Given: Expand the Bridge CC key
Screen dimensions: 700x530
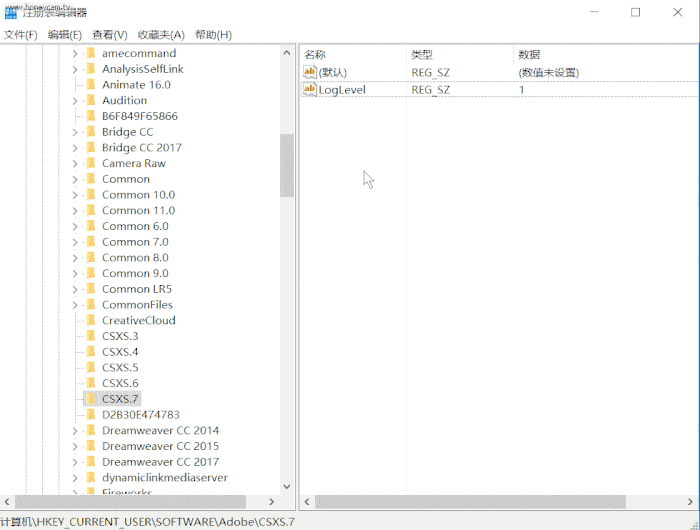Looking at the screenshot, I should click(x=75, y=132).
